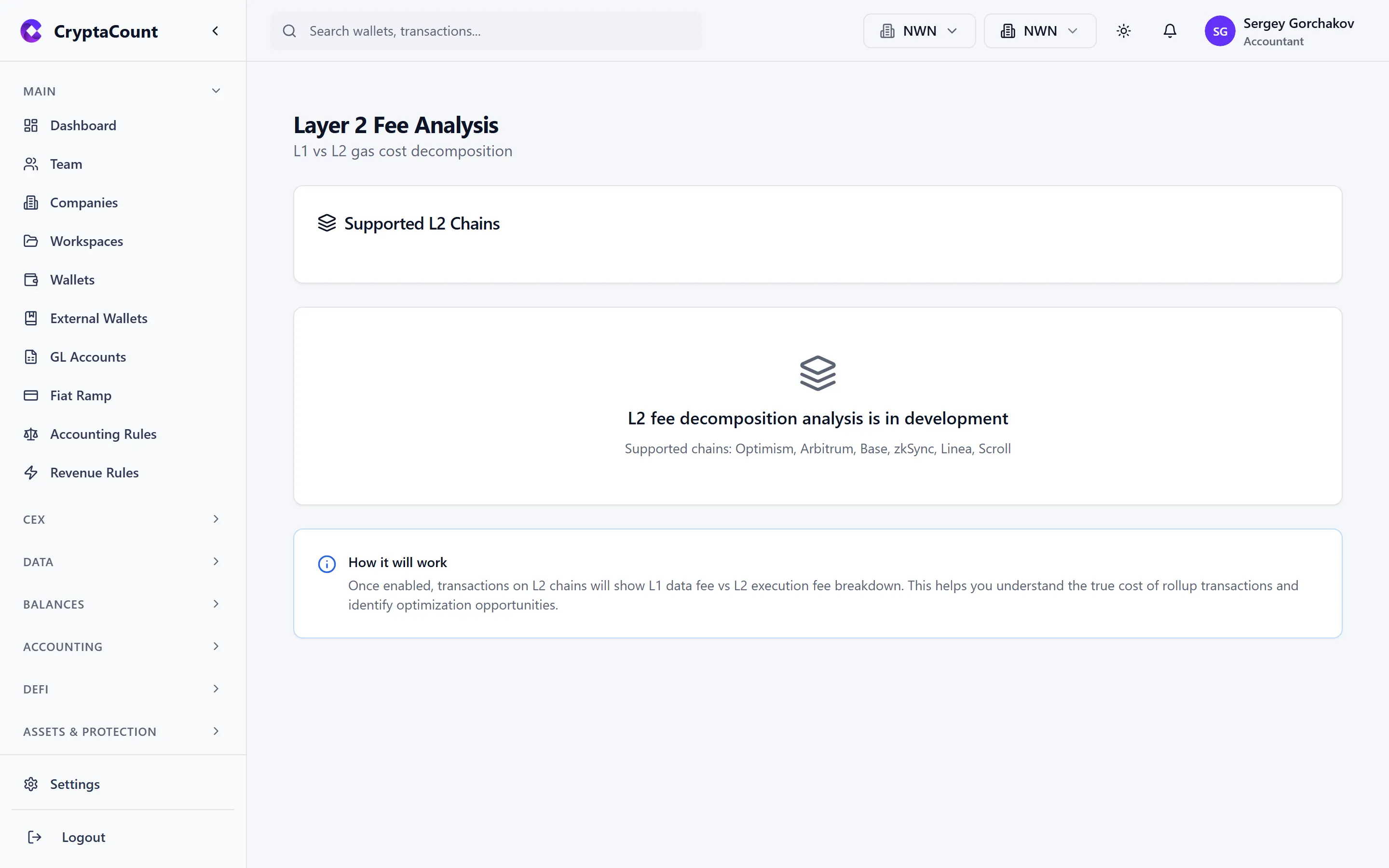Go to the GL Accounts menu item

click(x=88, y=357)
